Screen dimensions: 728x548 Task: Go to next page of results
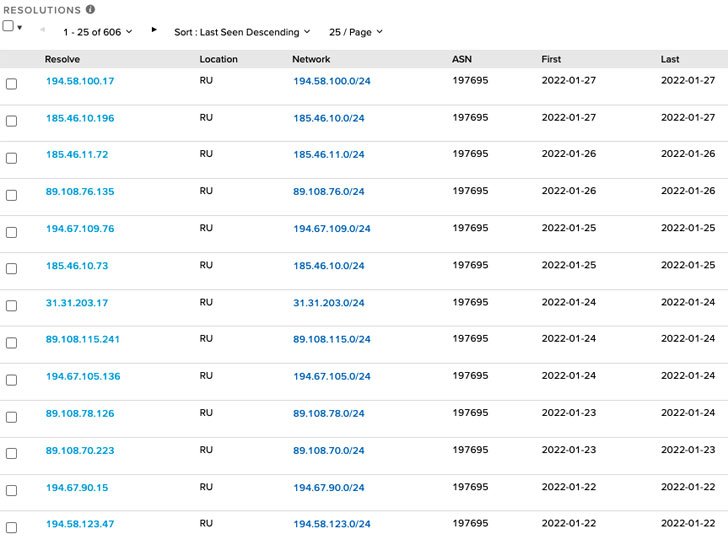click(x=154, y=30)
